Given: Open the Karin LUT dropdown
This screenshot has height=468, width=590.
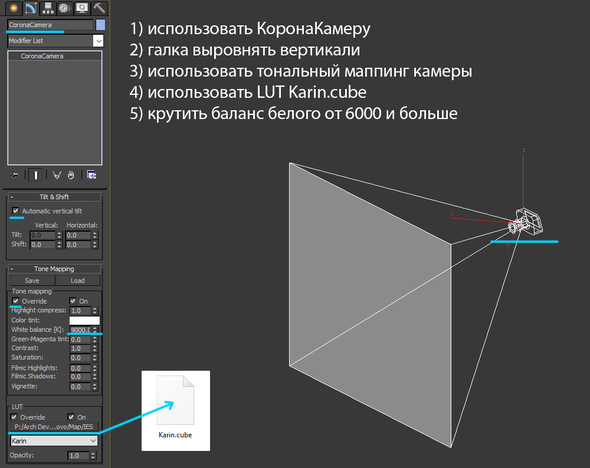Looking at the screenshot, I should tap(53, 441).
